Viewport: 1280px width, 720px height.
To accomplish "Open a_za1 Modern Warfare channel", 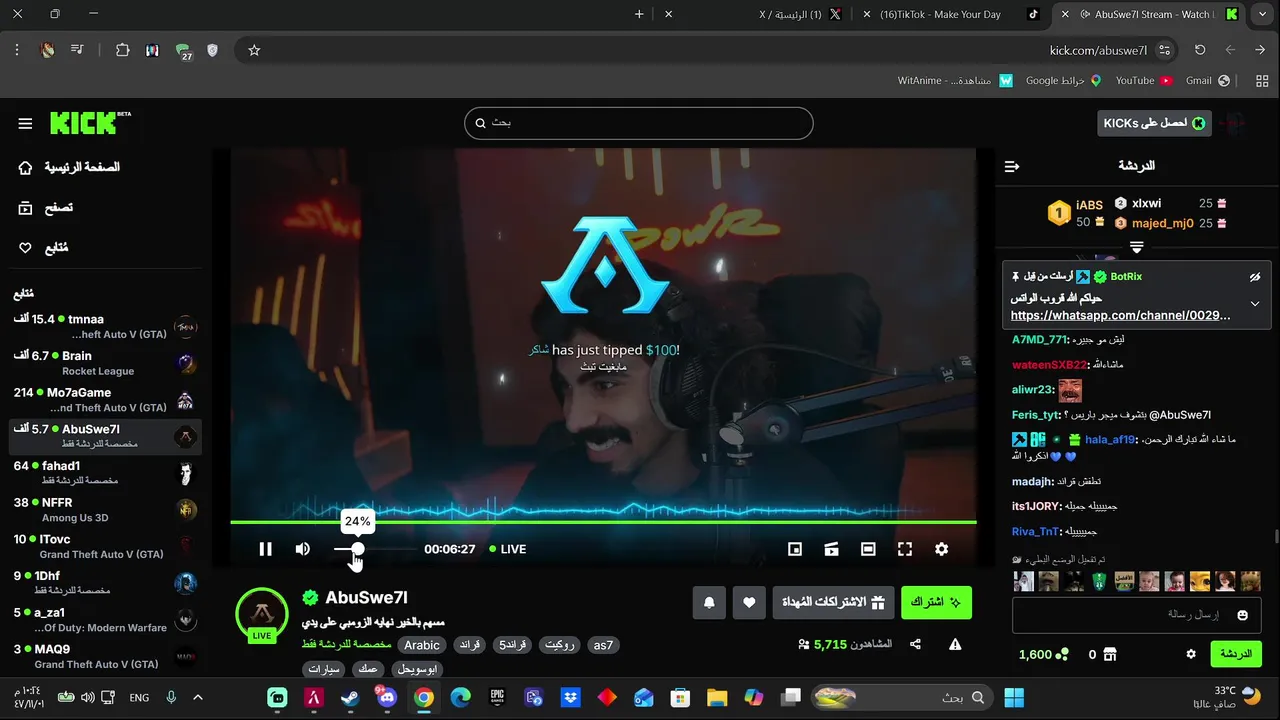I will tap(105, 620).
